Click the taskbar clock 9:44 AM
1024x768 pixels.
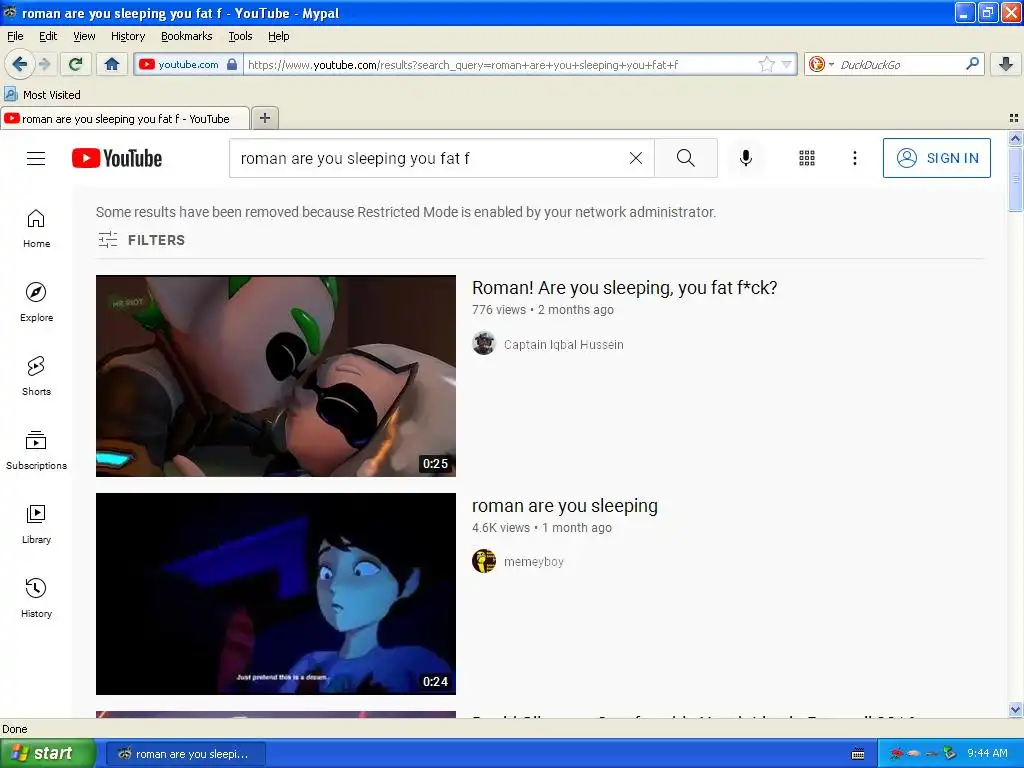987,754
